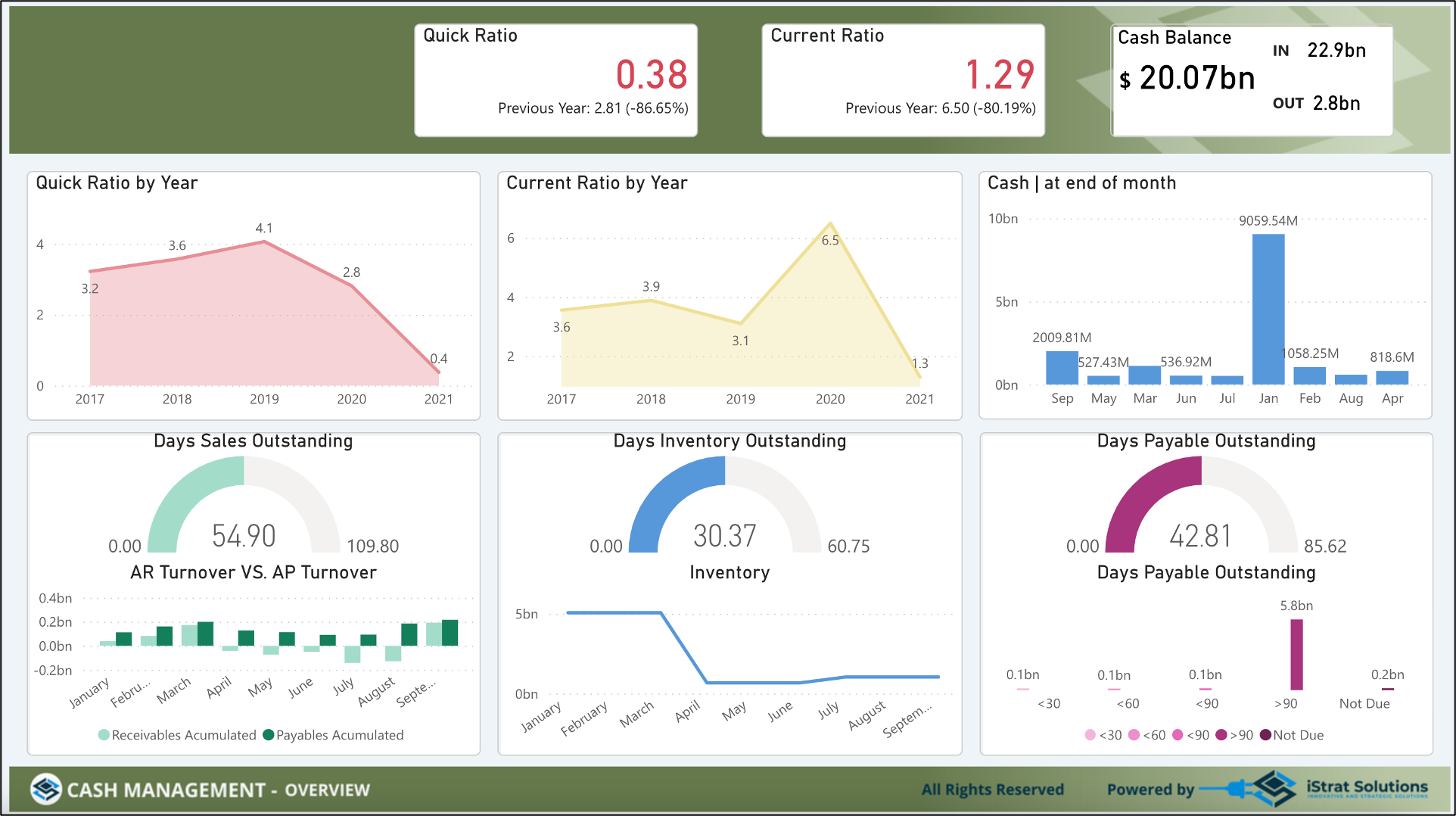This screenshot has height=816, width=1456.
Task: Click the <60 legend swatch
Action: 1134,735
